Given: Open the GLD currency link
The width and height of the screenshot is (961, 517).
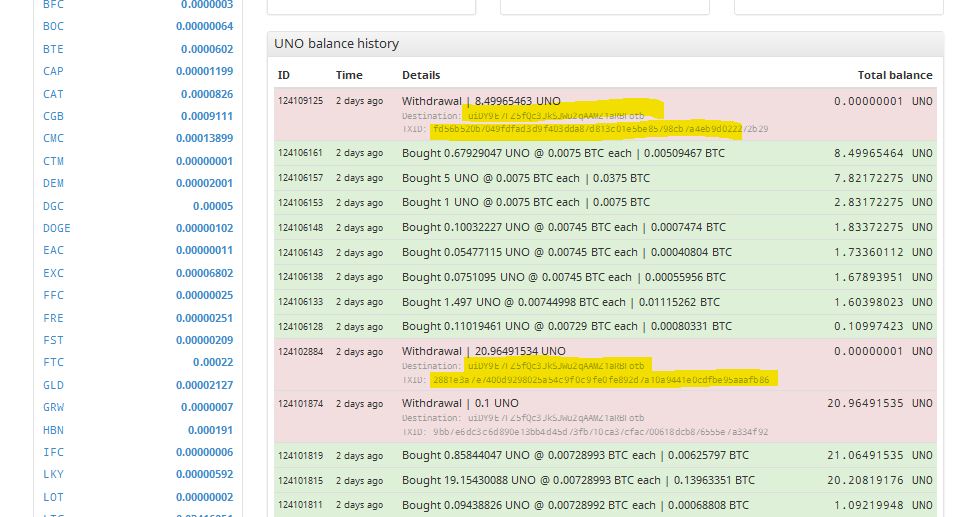Looking at the screenshot, I should [53, 385].
